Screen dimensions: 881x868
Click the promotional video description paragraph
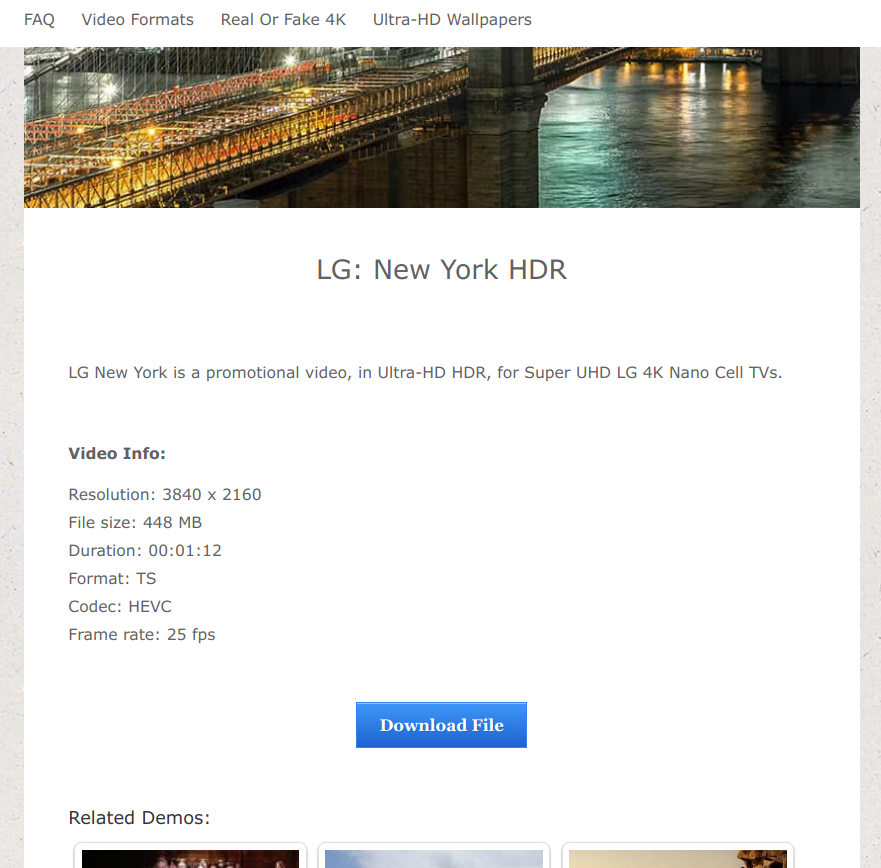[x=425, y=373]
